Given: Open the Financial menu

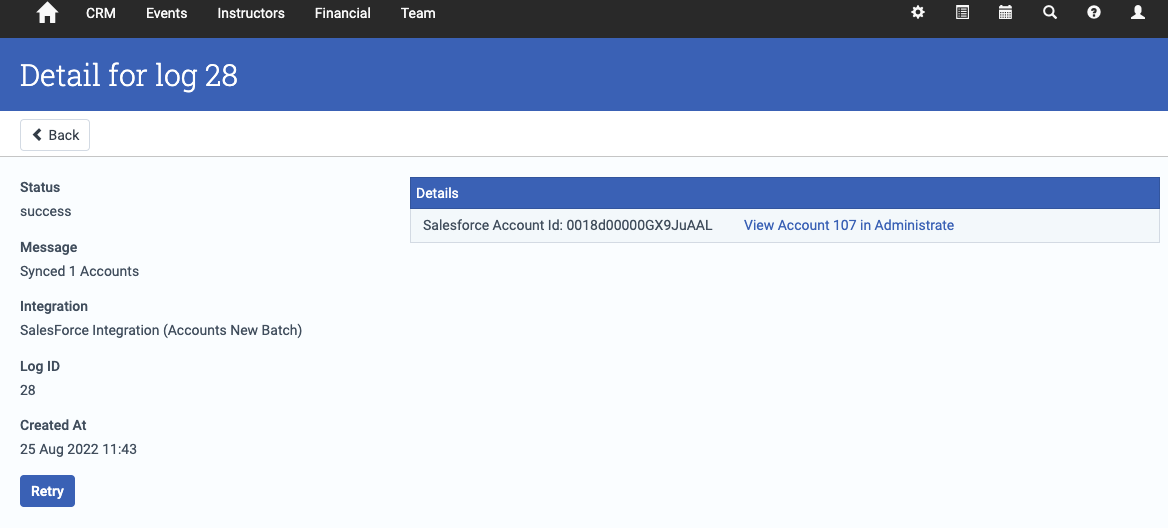Looking at the screenshot, I should point(343,13).
